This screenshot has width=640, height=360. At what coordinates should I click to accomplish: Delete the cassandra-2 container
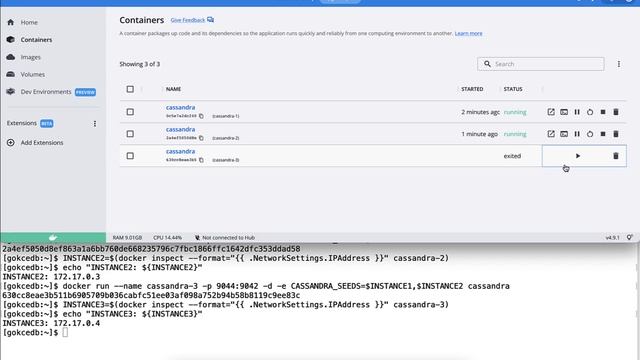coord(616,134)
